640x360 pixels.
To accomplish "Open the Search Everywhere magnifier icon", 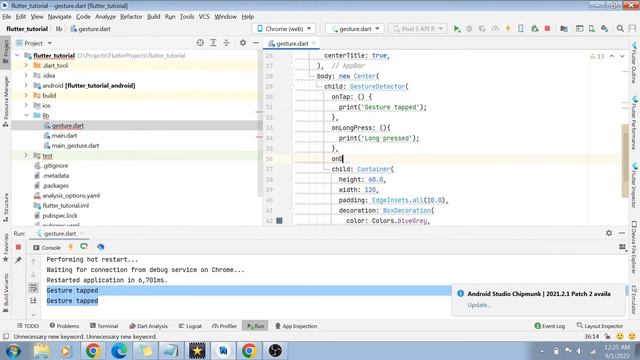I will tap(620, 29).
